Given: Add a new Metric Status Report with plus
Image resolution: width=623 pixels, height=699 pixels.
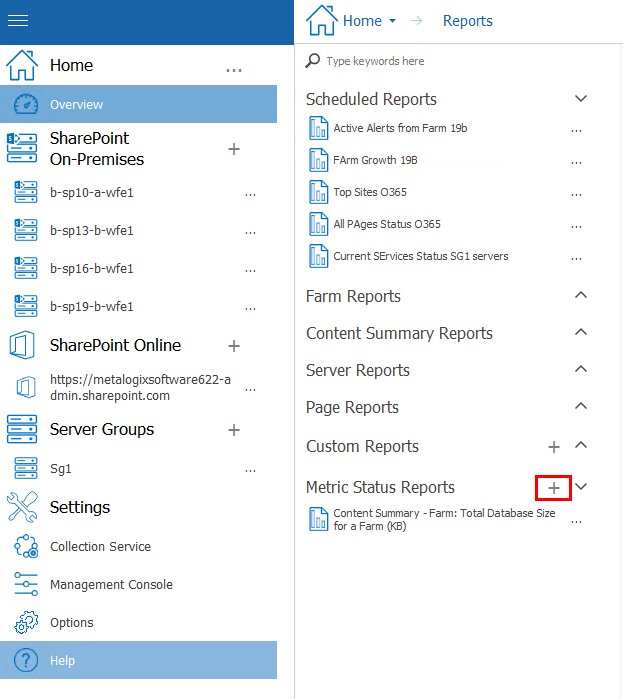Looking at the screenshot, I should (553, 488).
